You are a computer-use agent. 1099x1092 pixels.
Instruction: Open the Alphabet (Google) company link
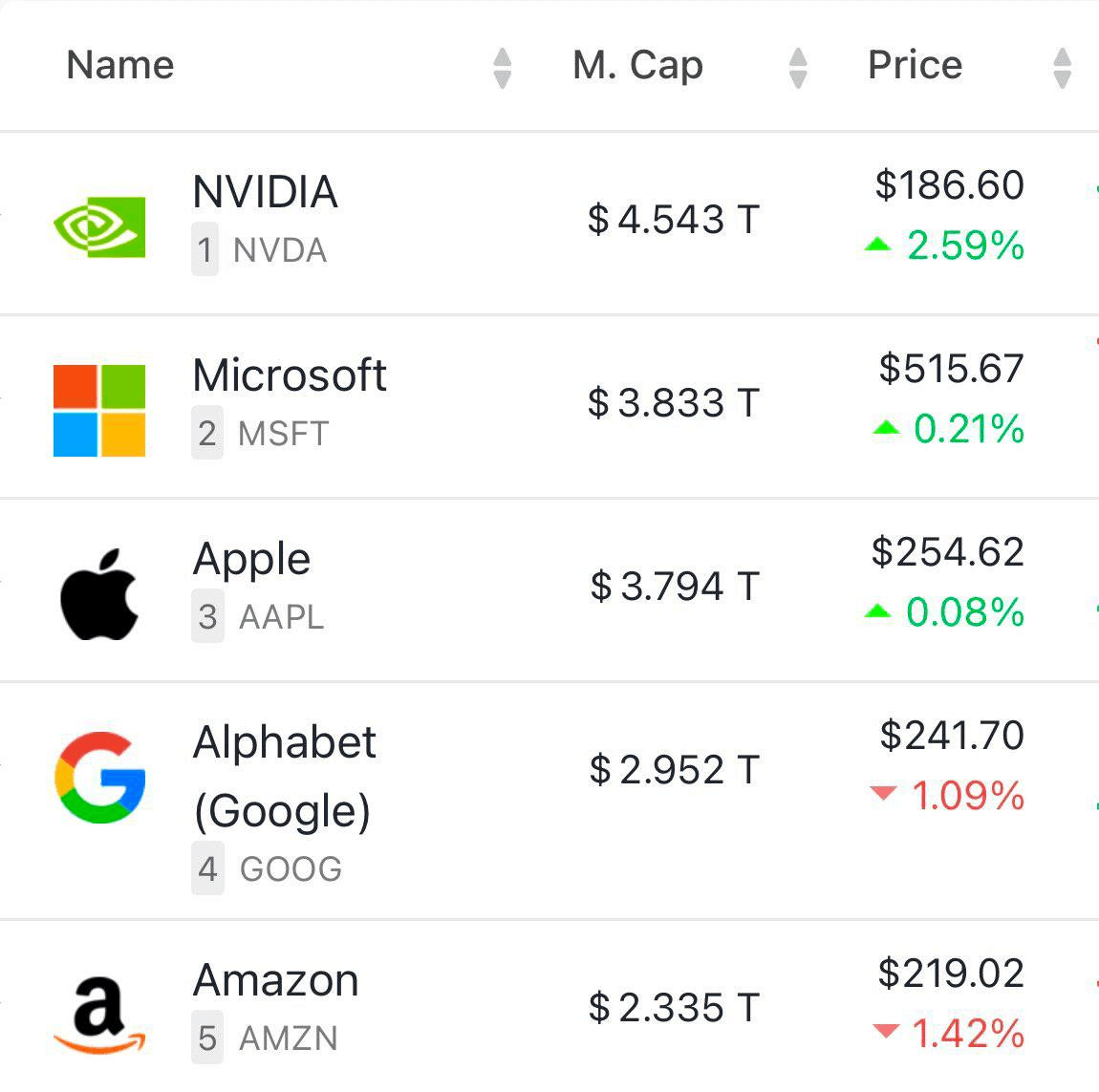(284, 775)
